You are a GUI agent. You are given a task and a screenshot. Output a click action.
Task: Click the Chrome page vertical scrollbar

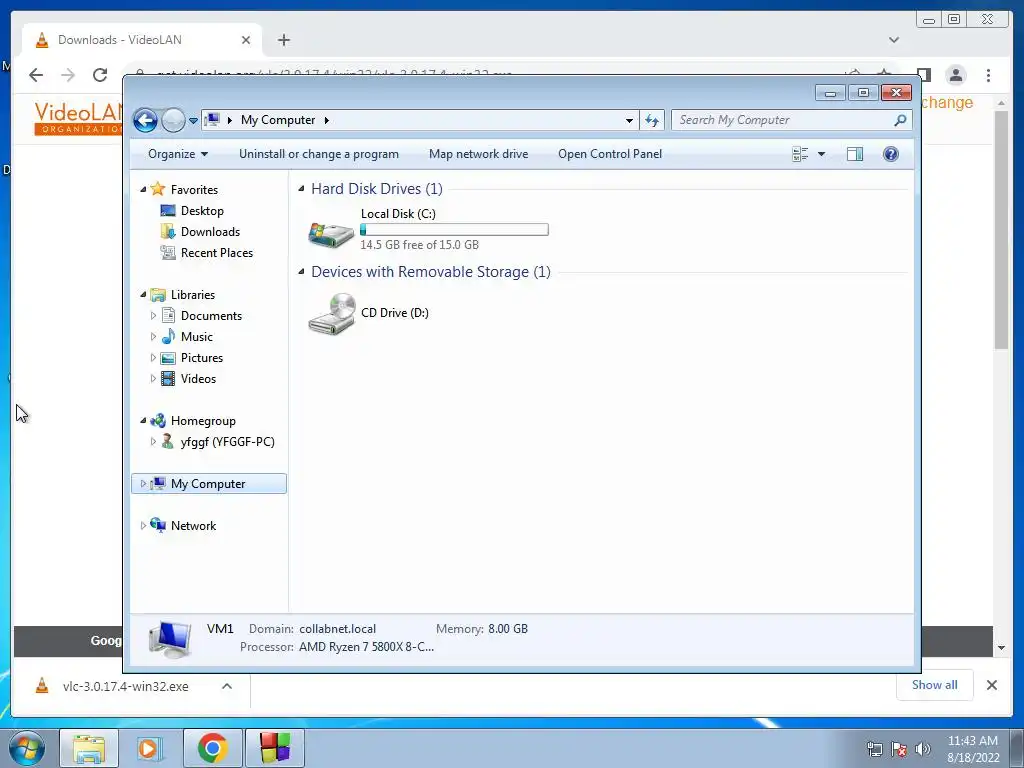pos(1001,230)
